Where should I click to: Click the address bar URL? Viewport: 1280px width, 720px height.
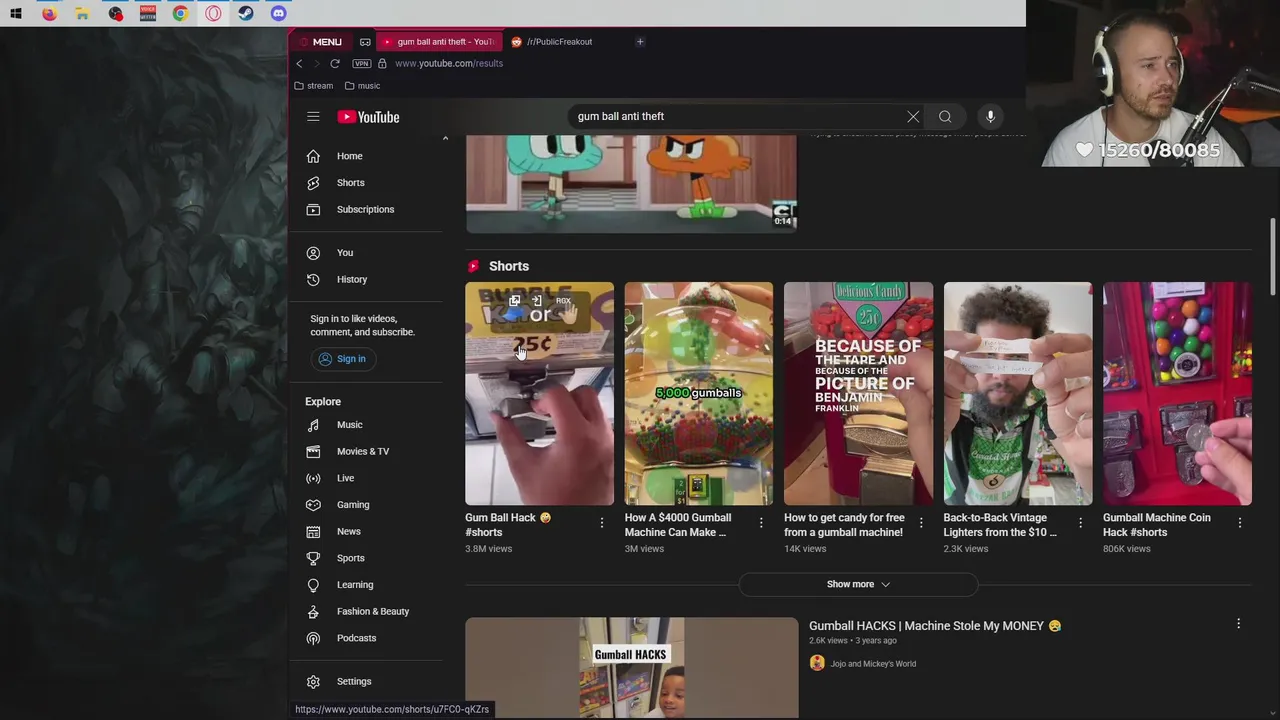pos(449,63)
